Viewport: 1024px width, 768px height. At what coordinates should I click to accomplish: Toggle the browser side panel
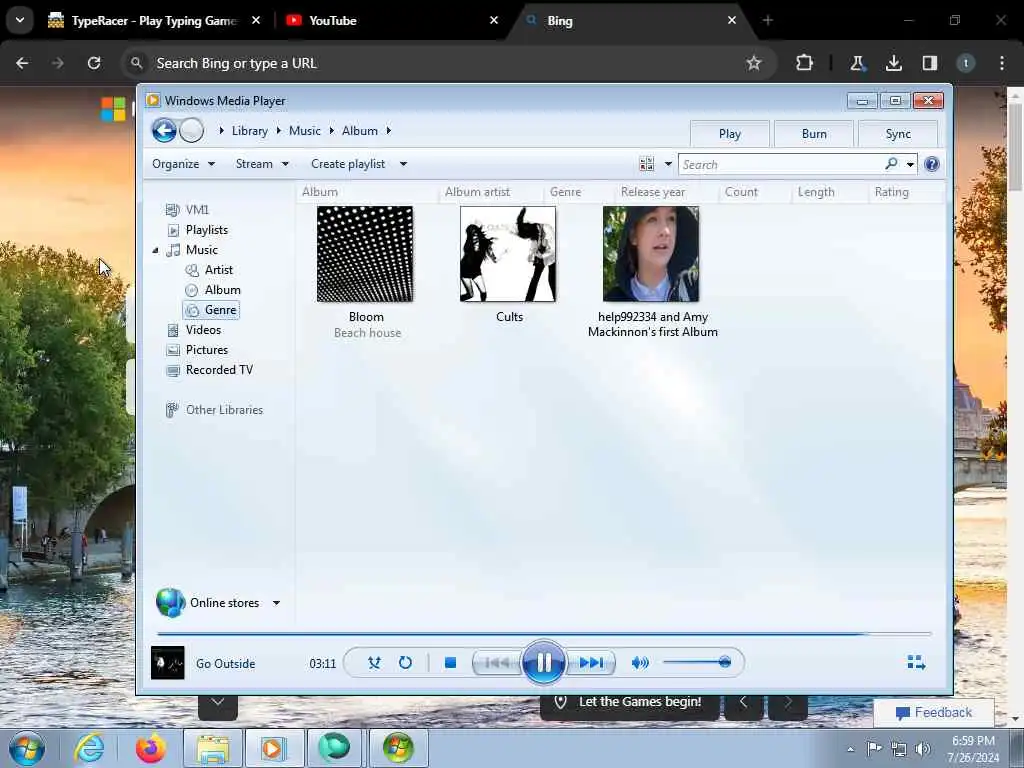click(x=930, y=63)
